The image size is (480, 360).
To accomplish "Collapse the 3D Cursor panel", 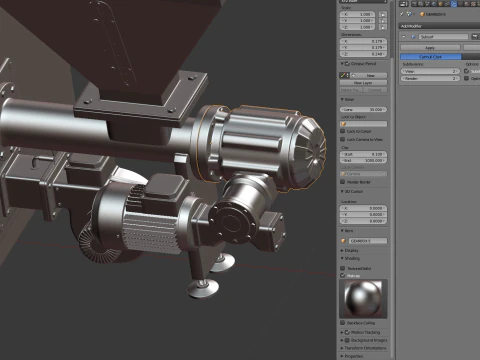I will pos(342,191).
